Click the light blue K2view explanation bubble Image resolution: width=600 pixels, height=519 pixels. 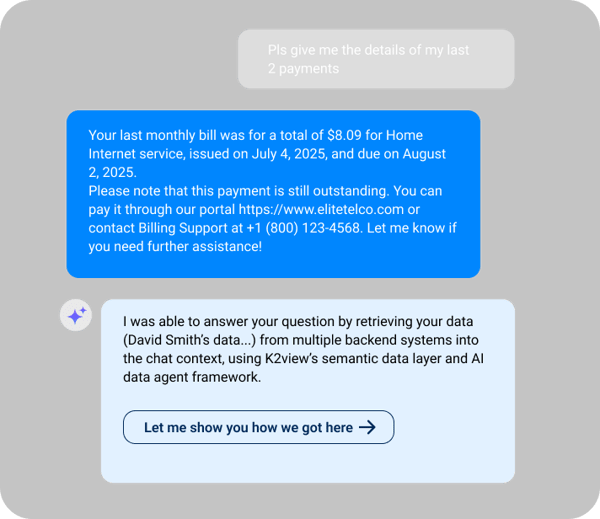pos(308,391)
